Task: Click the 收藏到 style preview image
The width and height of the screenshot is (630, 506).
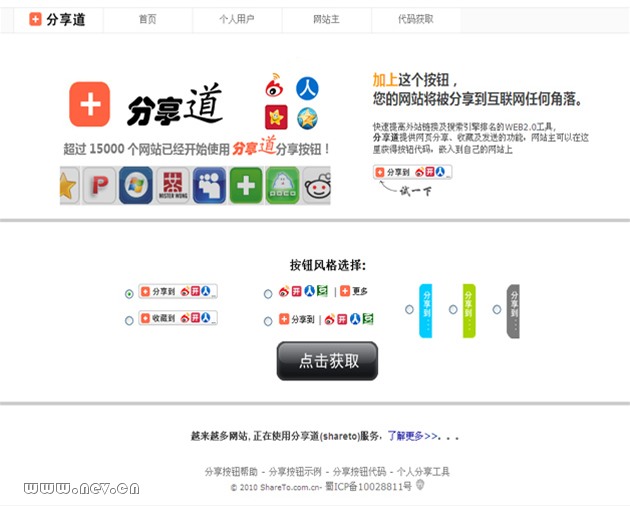Action: click(x=178, y=318)
